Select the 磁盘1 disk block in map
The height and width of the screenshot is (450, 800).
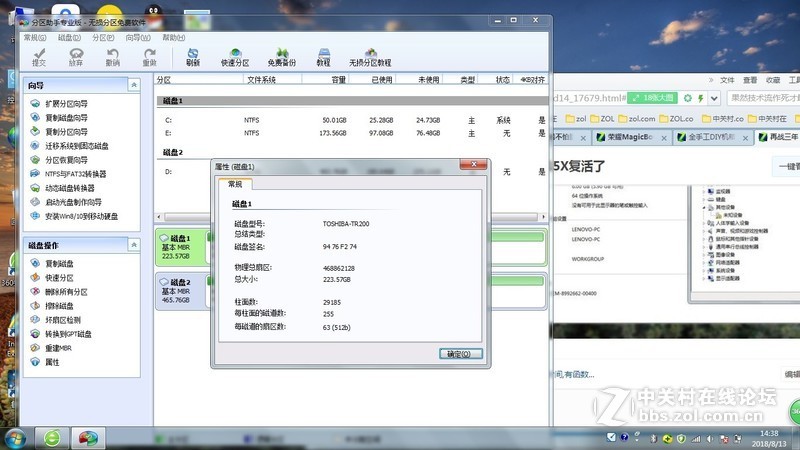click(x=183, y=247)
